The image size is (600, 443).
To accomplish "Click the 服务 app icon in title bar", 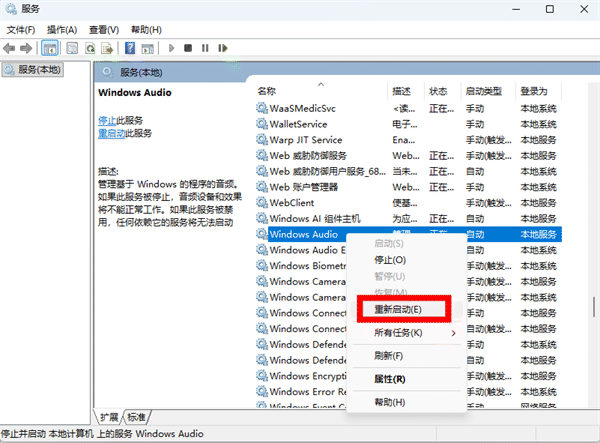I will 11,9.
